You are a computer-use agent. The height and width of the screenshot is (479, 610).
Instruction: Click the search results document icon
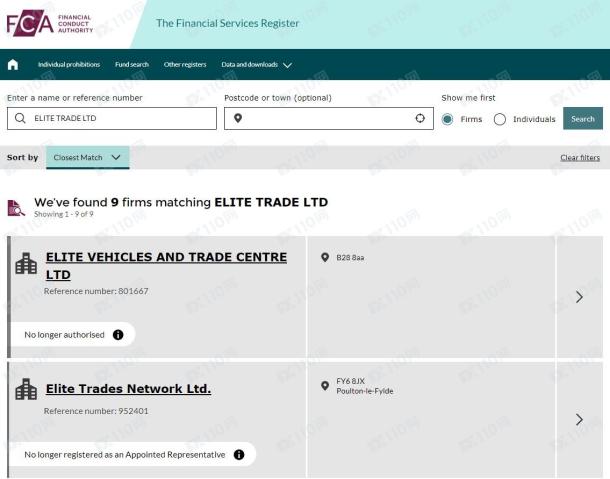(x=16, y=208)
